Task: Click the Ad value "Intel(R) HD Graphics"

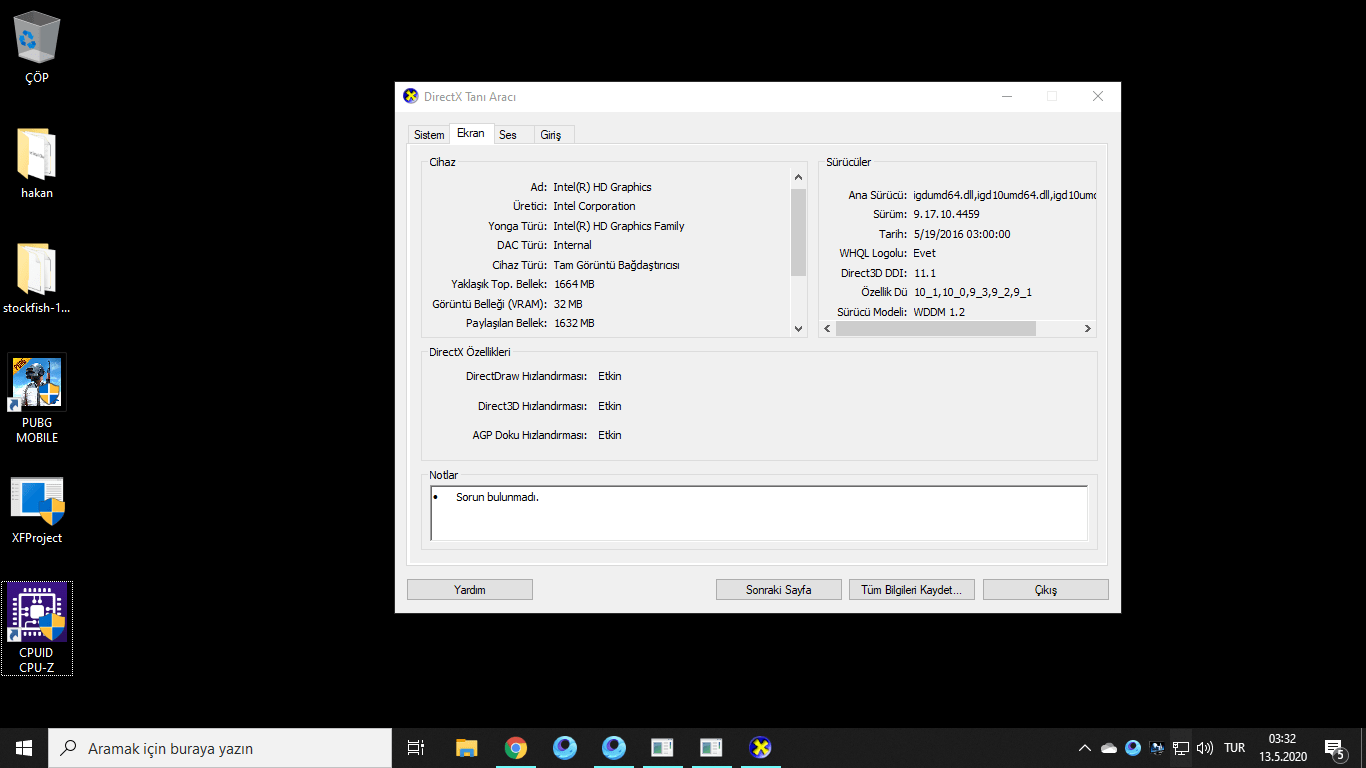Action: coord(602,187)
